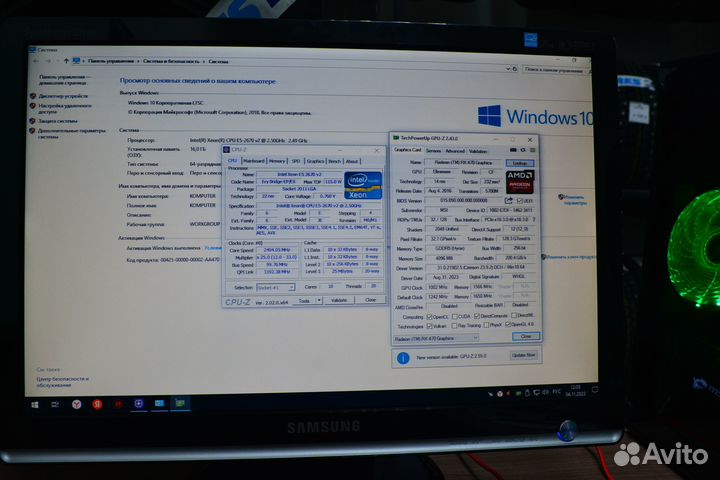Click the Device Manager shield icon

[x=33, y=96]
